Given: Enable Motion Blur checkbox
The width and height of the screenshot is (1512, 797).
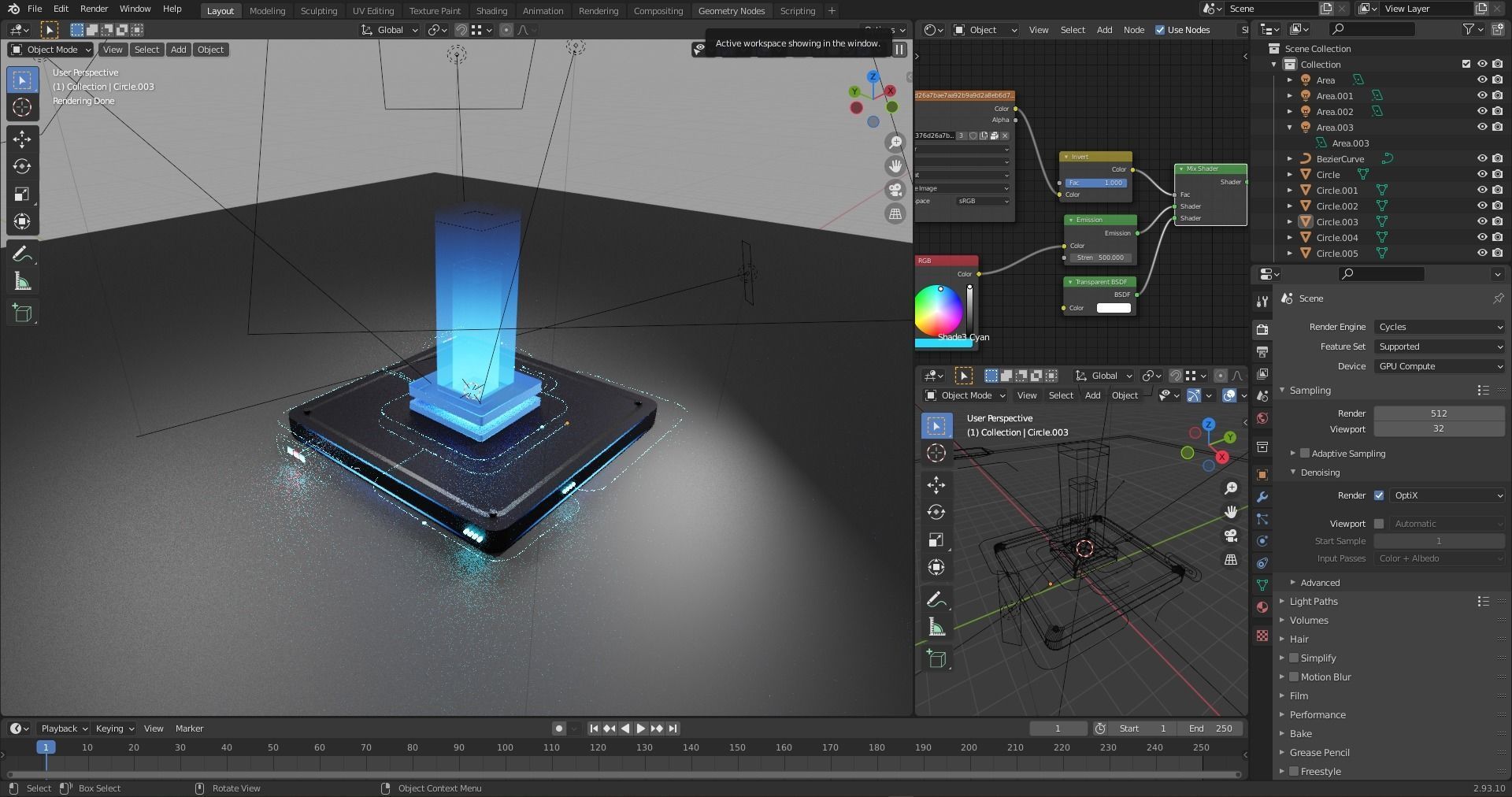Looking at the screenshot, I should coord(1294,677).
